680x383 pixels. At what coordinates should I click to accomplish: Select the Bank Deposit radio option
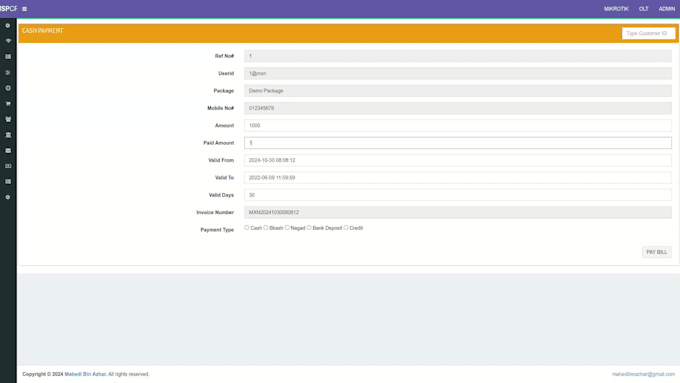click(309, 228)
